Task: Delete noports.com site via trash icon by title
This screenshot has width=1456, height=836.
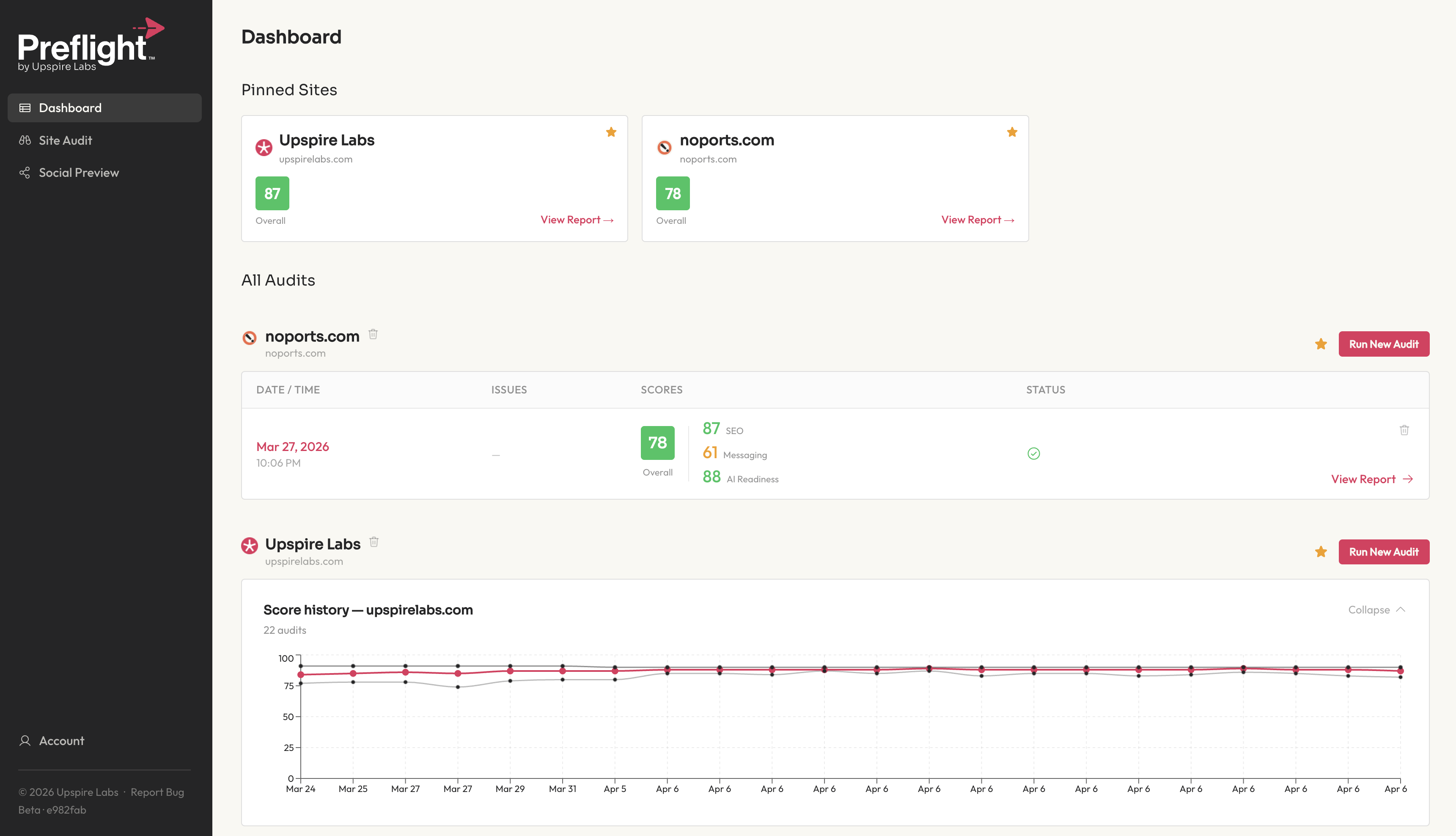Action: click(373, 334)
